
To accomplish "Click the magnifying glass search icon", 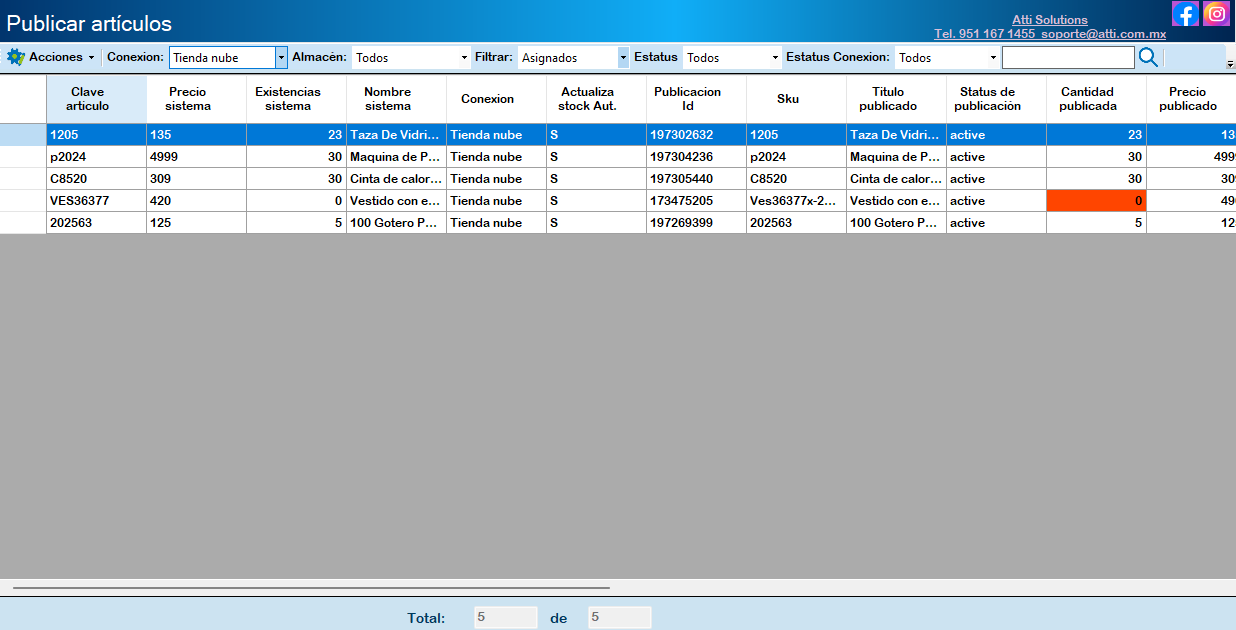I will pos(1148,58).
